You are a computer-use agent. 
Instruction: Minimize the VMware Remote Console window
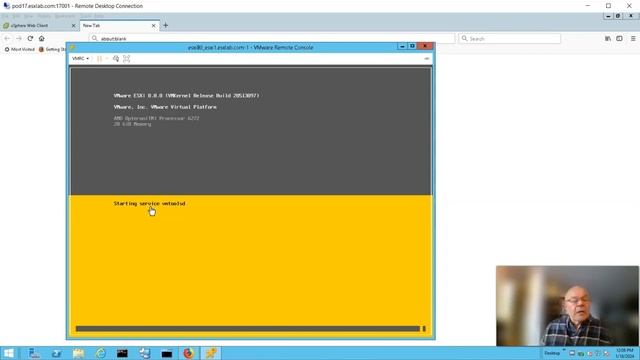pyautogui.click(x=402, y=46)
